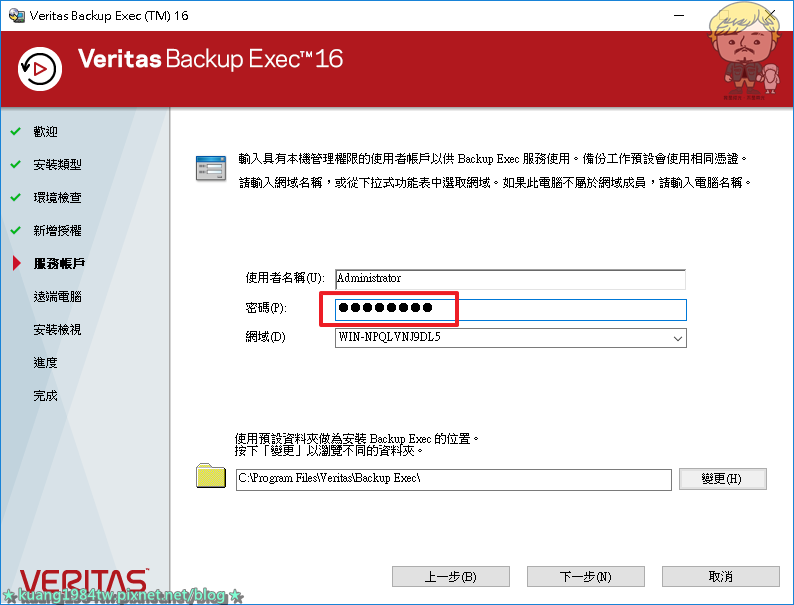Select the 服務帳戶 step in sidebar
Screen dimensions: 794x605
pos(59,263)
